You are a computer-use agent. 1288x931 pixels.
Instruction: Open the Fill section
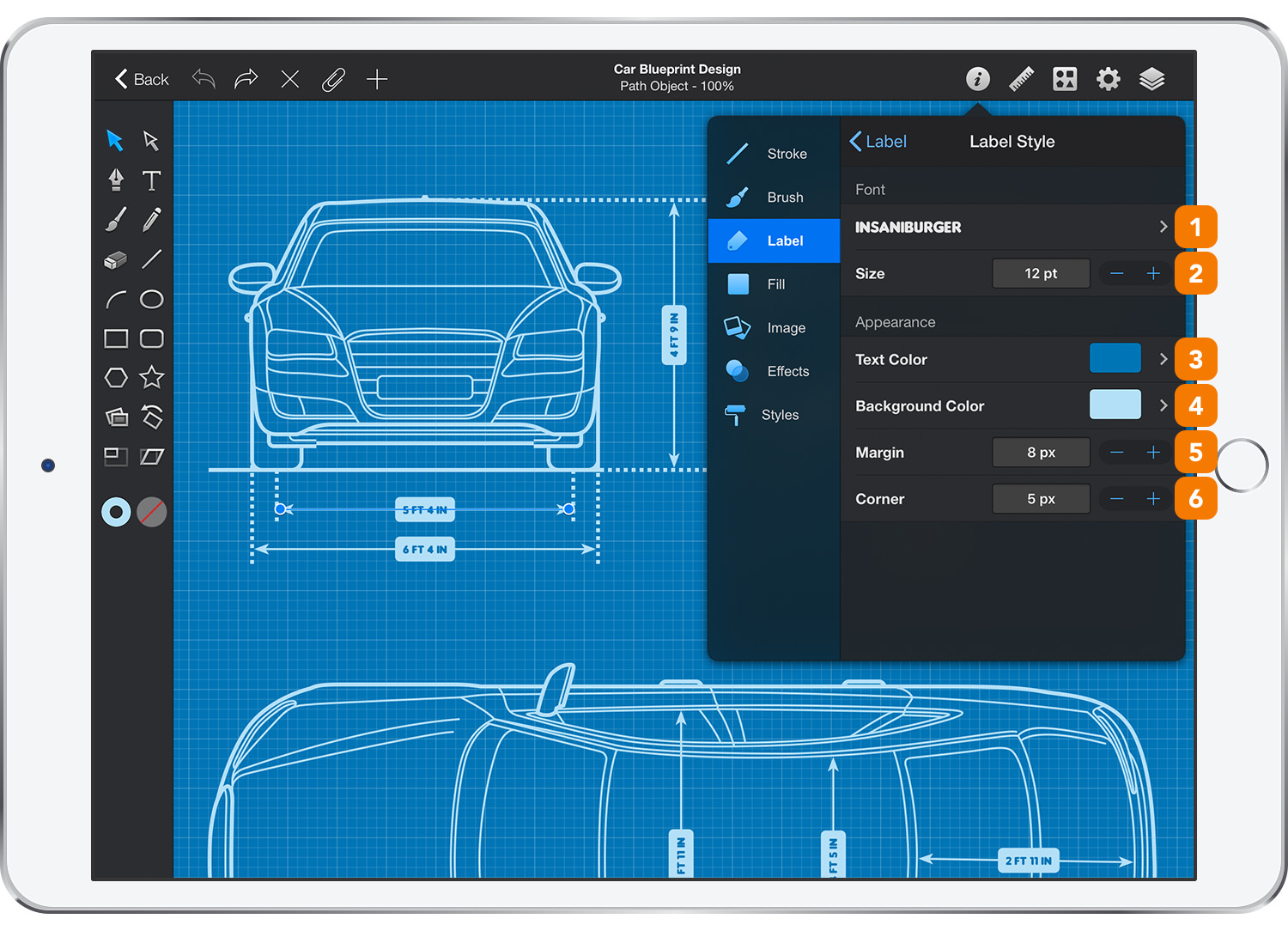[x=774, y=284]
